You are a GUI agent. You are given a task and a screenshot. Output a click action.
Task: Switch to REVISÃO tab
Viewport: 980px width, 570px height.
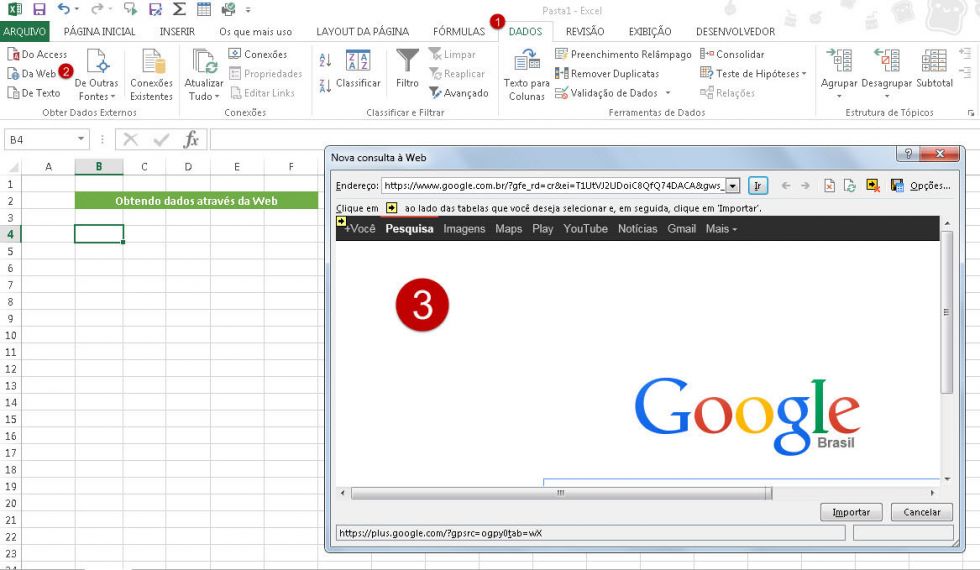[585, 31]
